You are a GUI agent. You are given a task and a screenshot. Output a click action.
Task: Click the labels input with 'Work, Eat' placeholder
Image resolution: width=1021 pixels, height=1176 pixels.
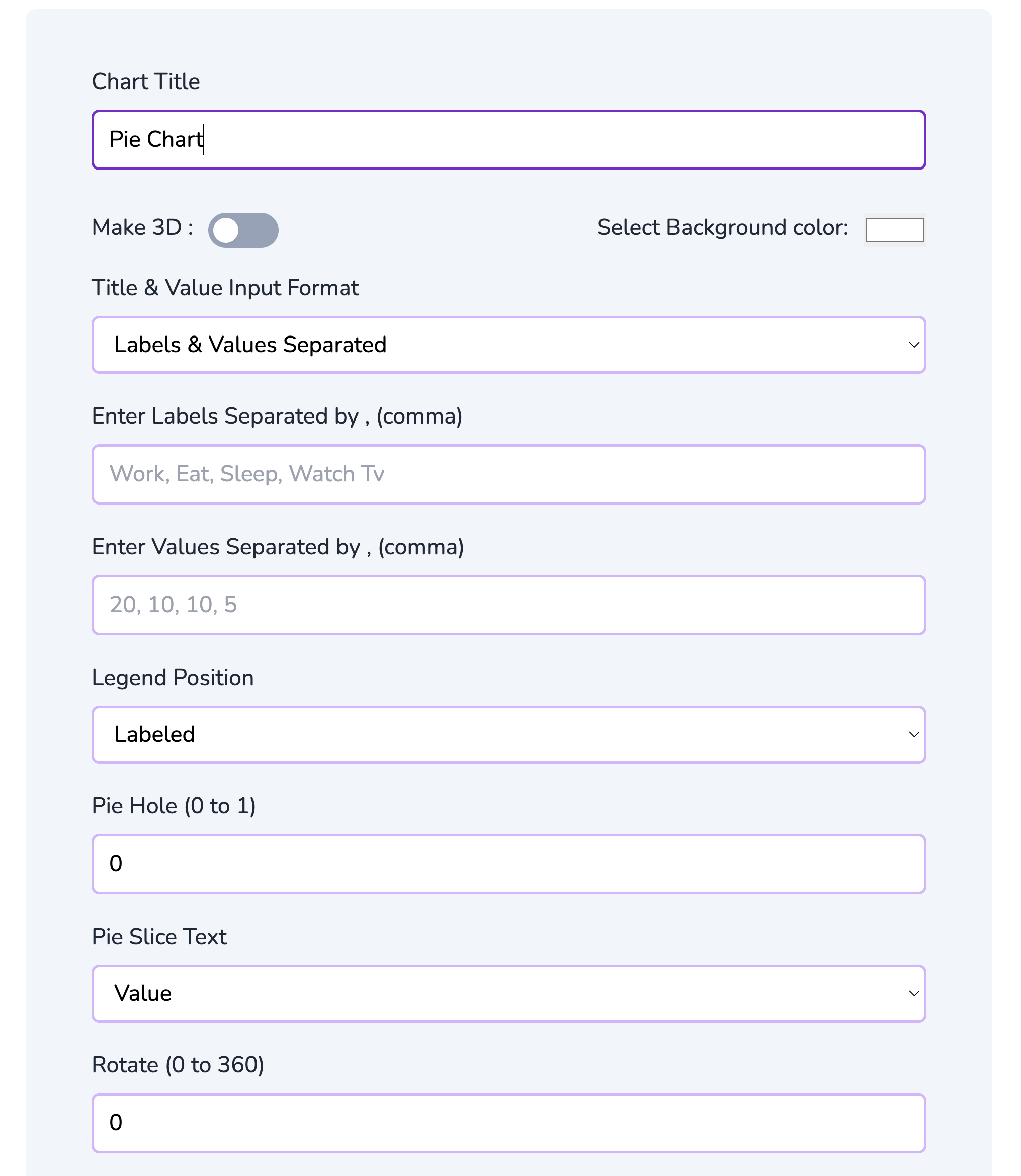point(508,474)
